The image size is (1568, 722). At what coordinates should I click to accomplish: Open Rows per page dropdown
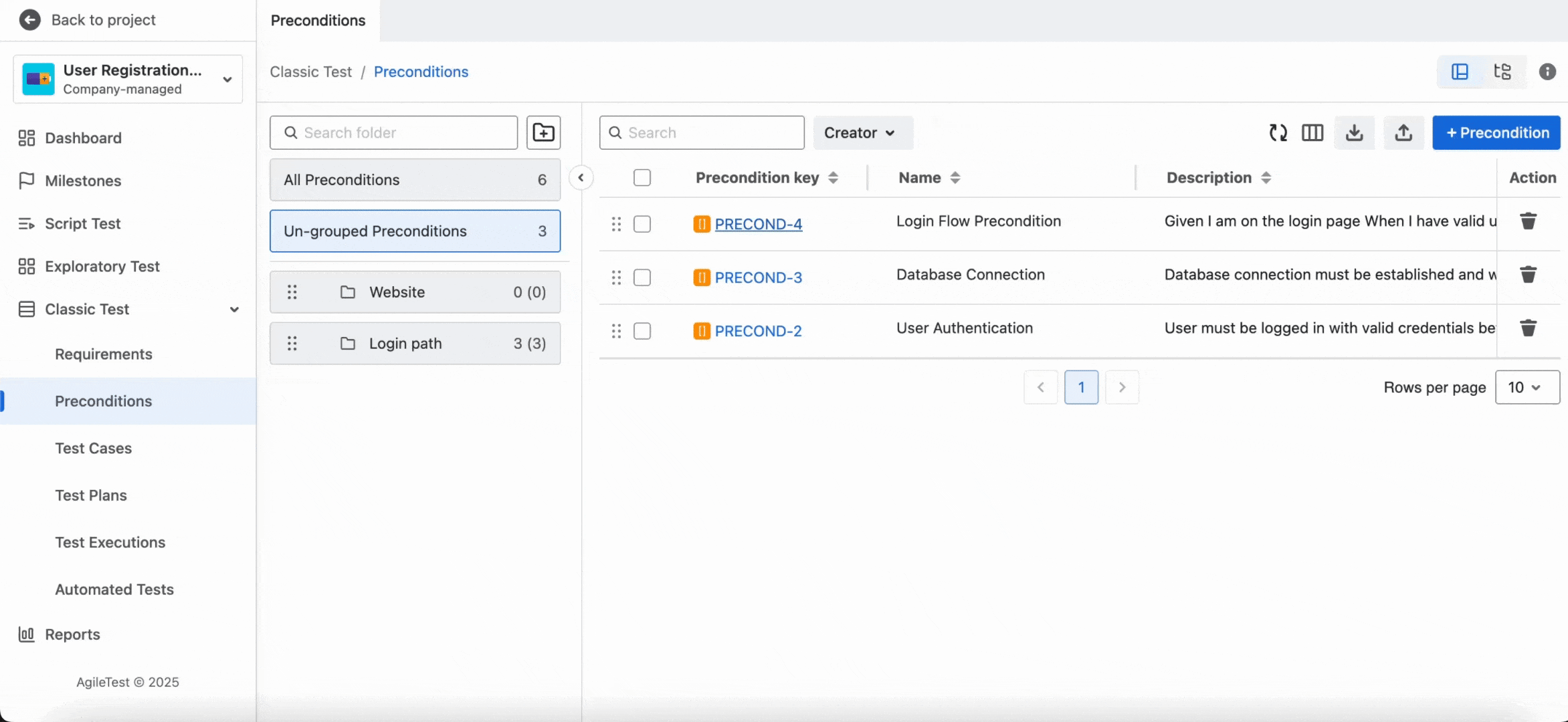pos(1527,388)
